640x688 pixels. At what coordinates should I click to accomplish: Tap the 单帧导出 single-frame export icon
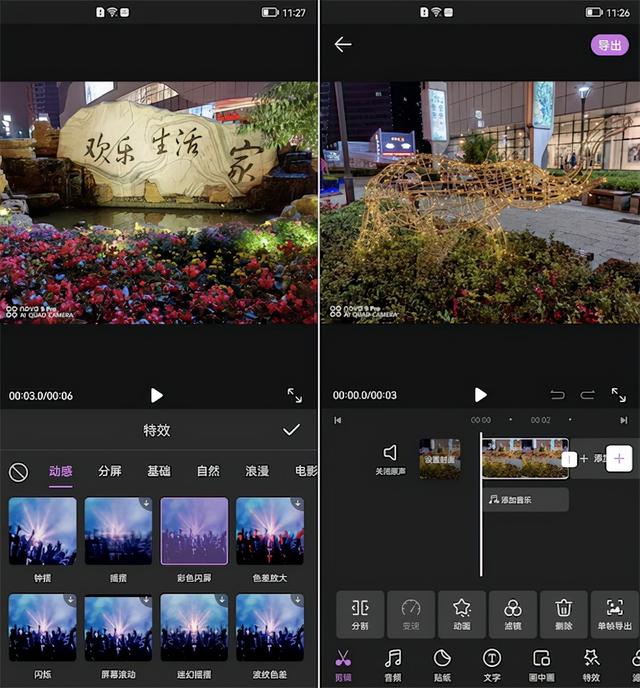[614, 614]
